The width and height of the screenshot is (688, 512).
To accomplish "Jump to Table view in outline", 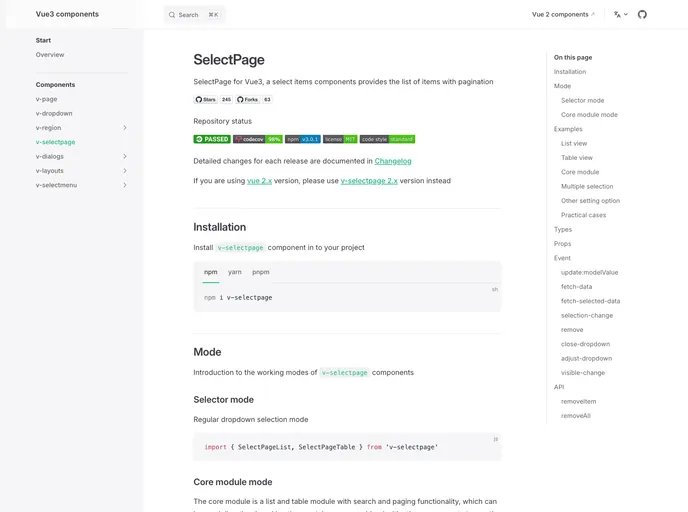I will (x=577, y=158).
